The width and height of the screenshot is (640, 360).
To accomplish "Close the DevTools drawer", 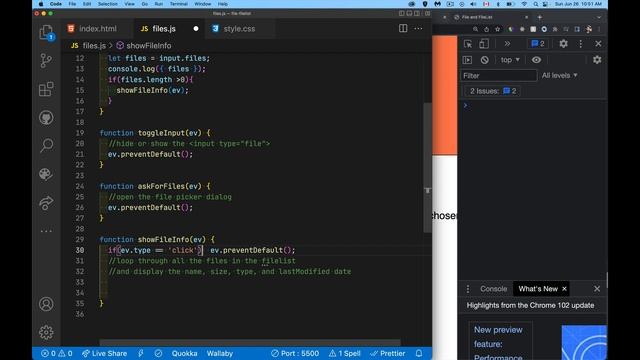I will [x=597, y=289].
